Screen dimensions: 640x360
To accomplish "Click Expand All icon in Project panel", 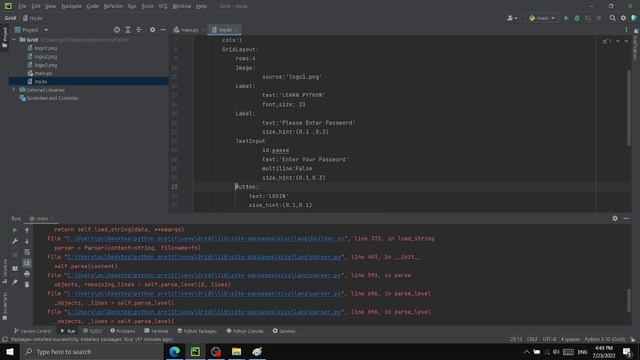I will coord(128,30).
